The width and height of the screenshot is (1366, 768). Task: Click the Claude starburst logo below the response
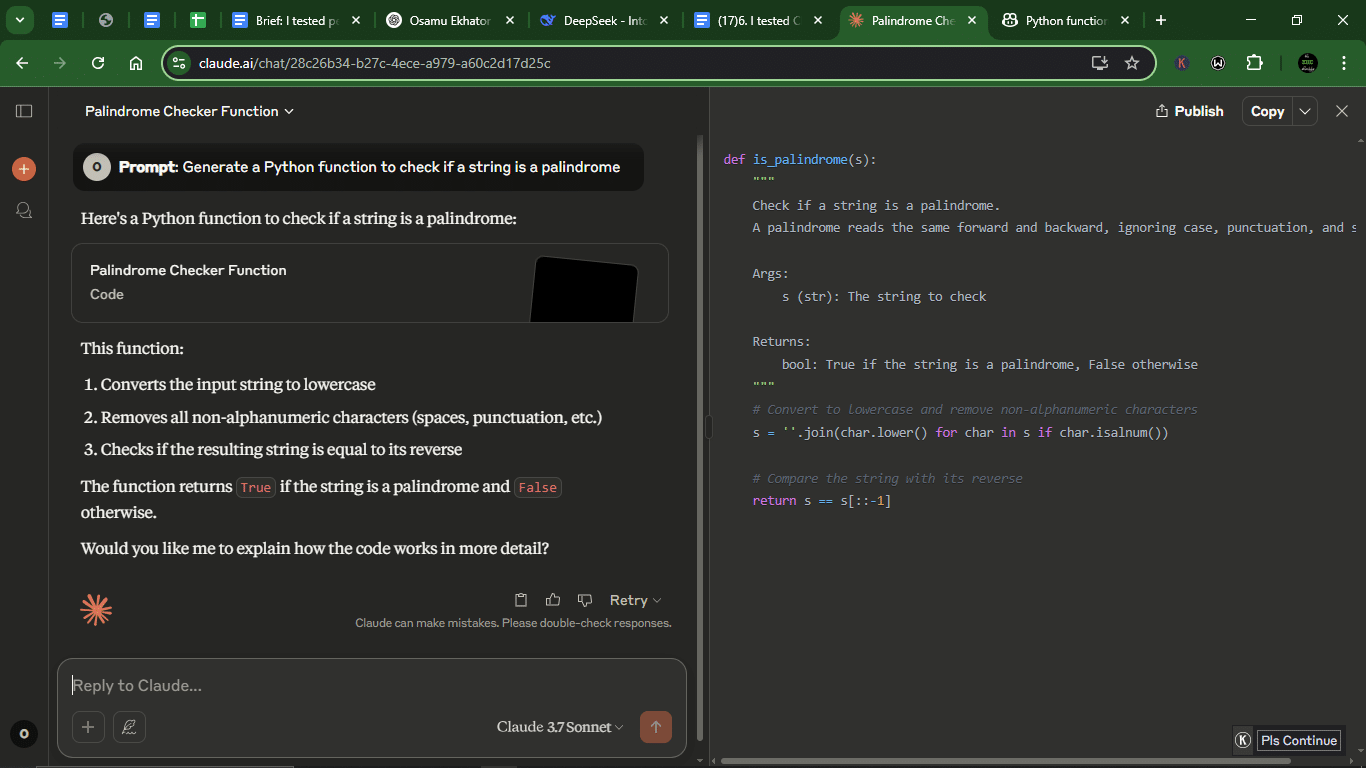(x=96, y=609)
